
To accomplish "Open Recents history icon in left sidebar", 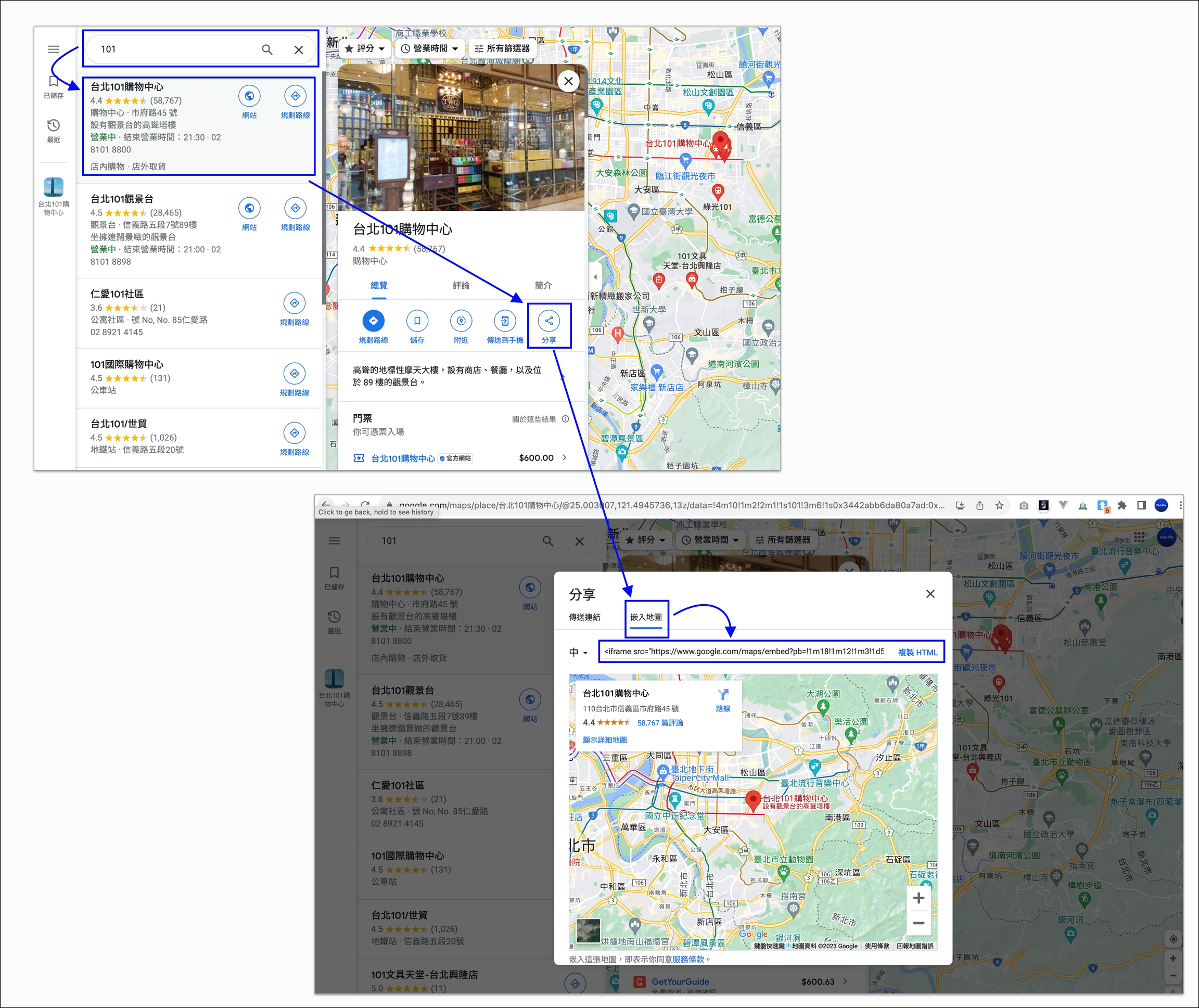I will point(53,126).
